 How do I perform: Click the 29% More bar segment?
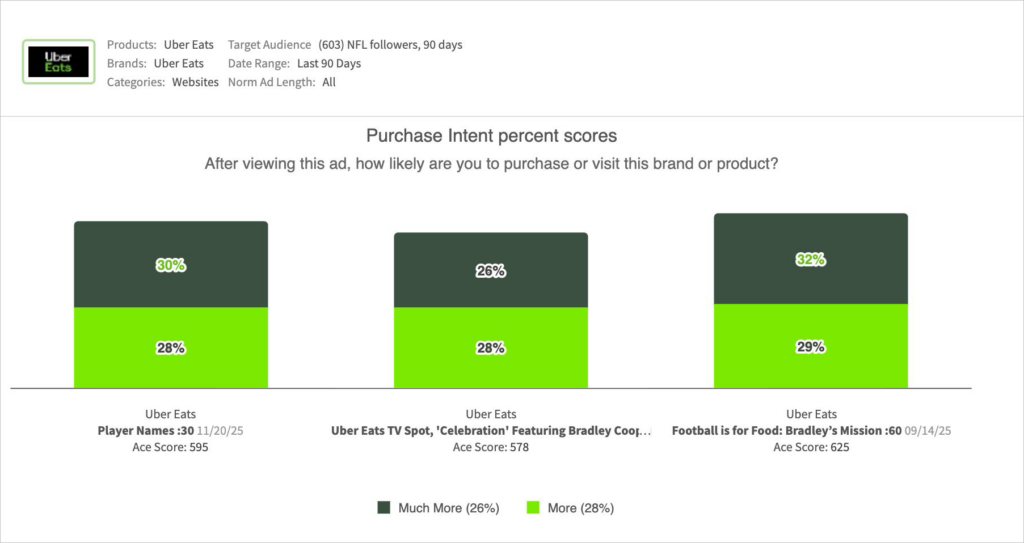811,346
